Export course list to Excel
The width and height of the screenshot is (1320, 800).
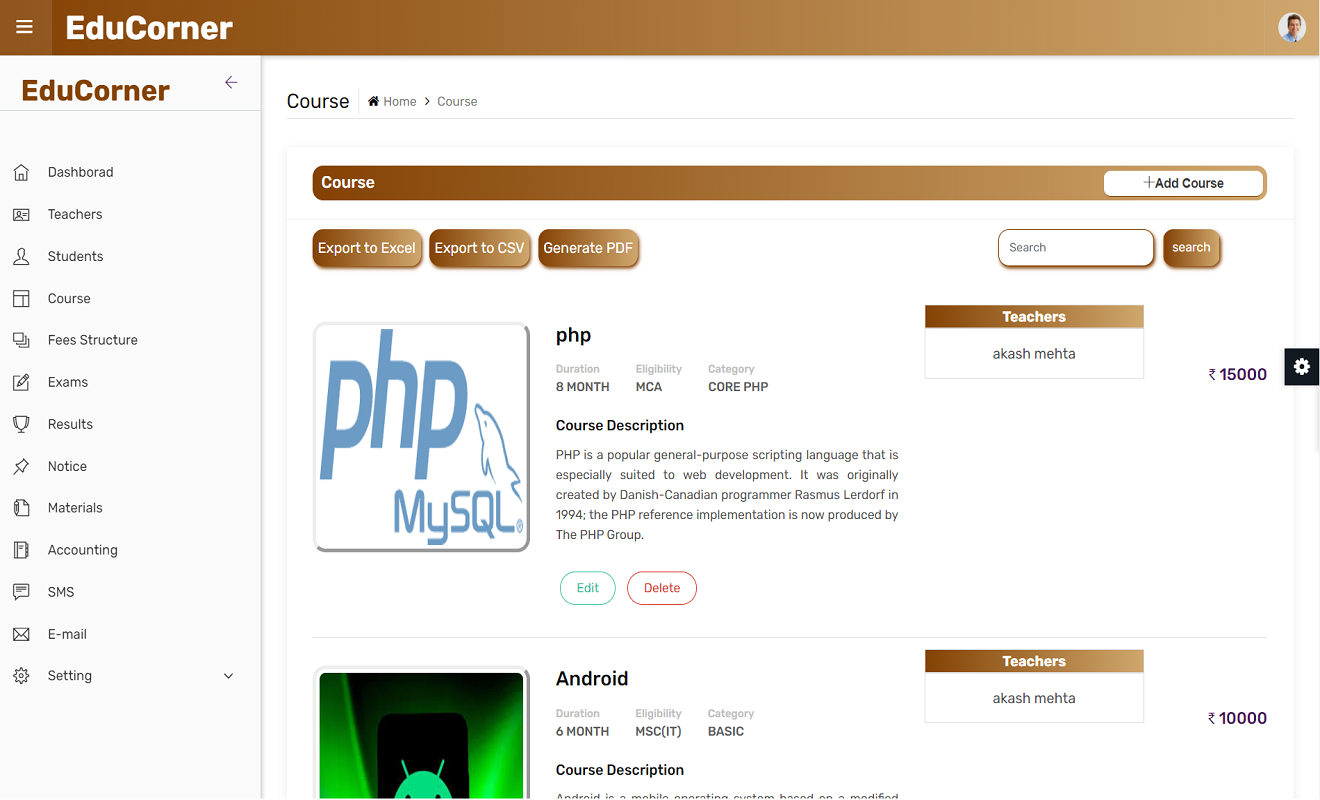[x=366, y=248]
